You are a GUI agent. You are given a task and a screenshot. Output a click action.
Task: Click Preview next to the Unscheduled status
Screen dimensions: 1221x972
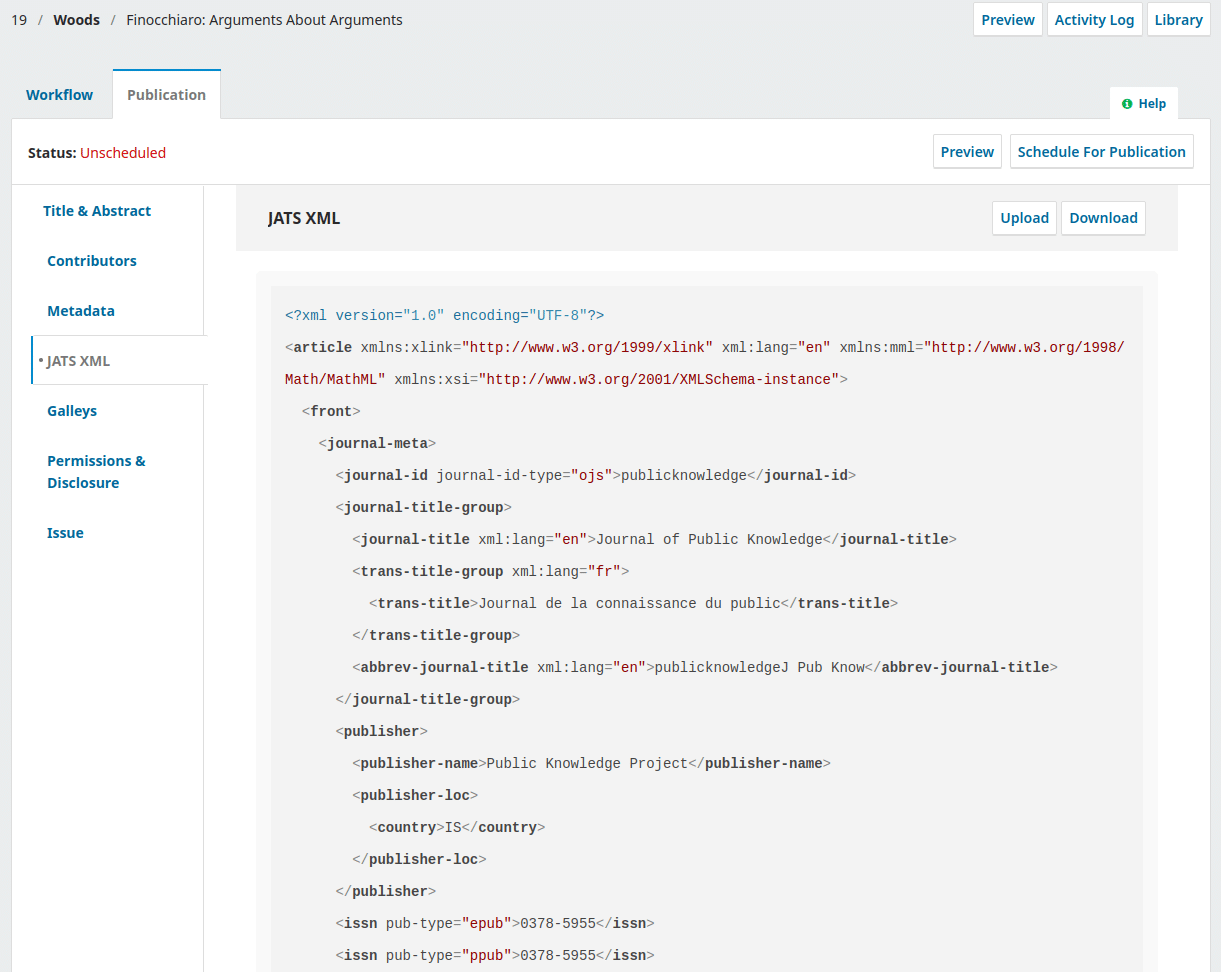point(966,151)
